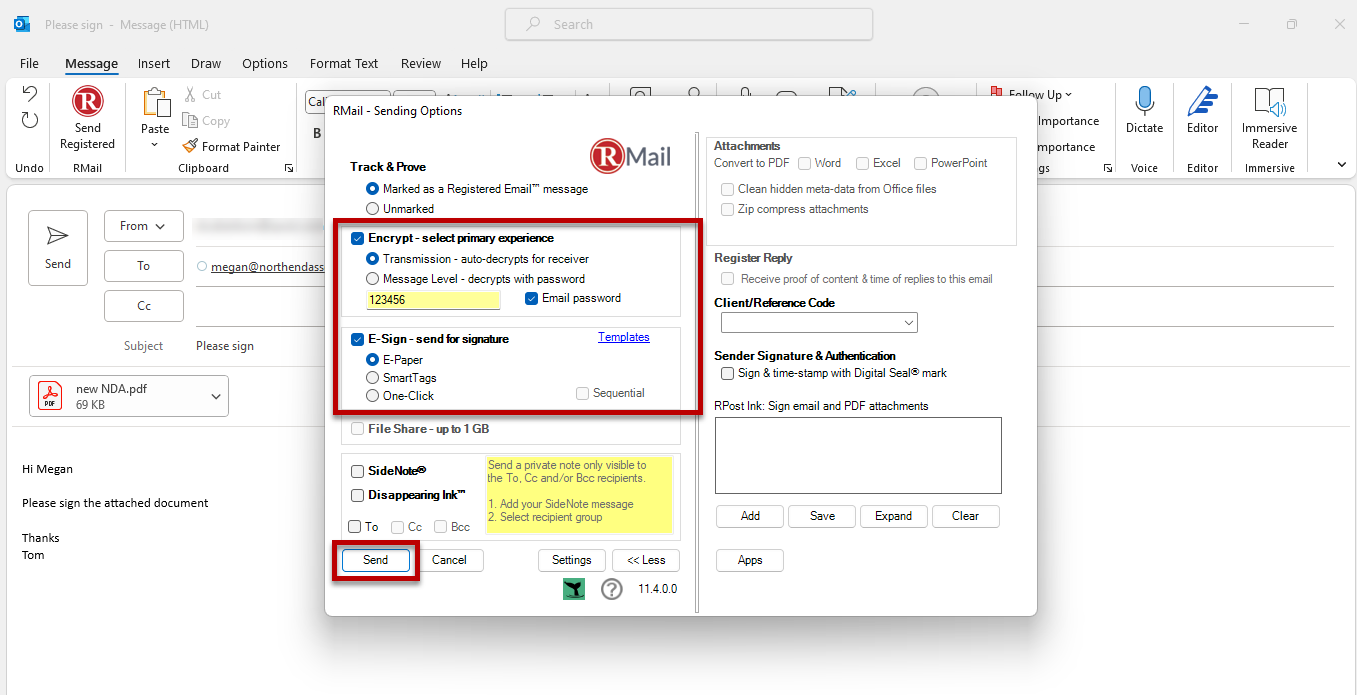Select Message Level decrypts with password
The height and width of the screenshot is (695, 1357).
372,279
